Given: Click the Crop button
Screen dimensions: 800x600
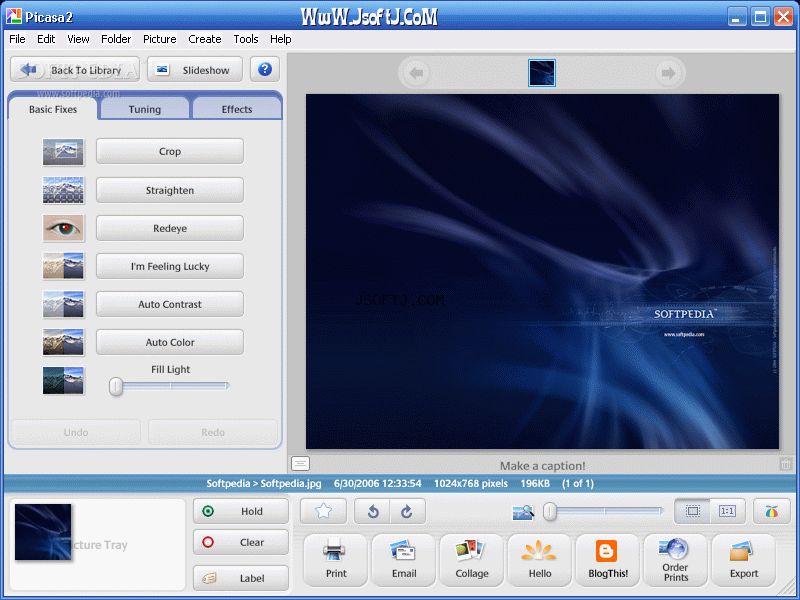Looking at the screenshot, I should click(170, 151).
